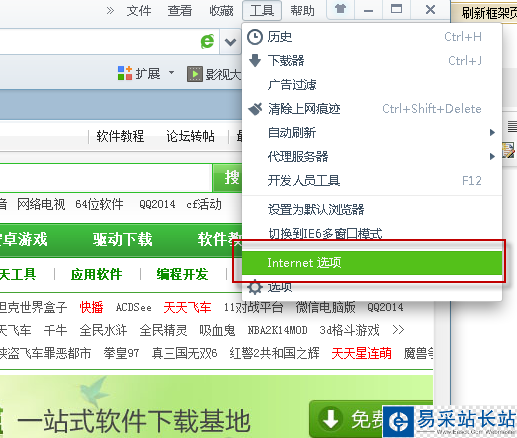The width and height of the screenshot is (517, 438).
Task: Choose 设置为默认浏览器 entry
Action: coord(372,210)
